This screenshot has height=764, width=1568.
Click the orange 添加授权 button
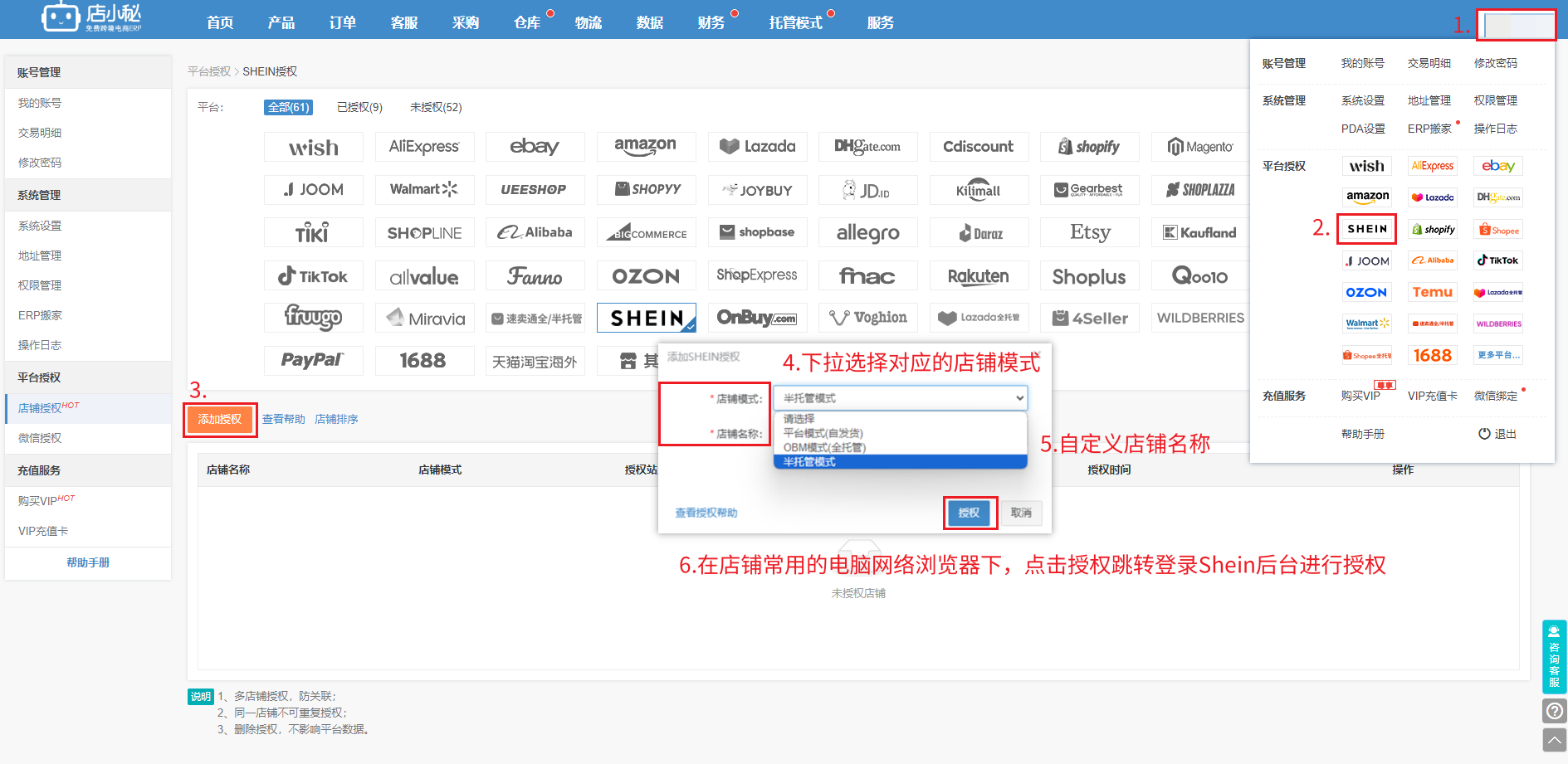point(220,419)
